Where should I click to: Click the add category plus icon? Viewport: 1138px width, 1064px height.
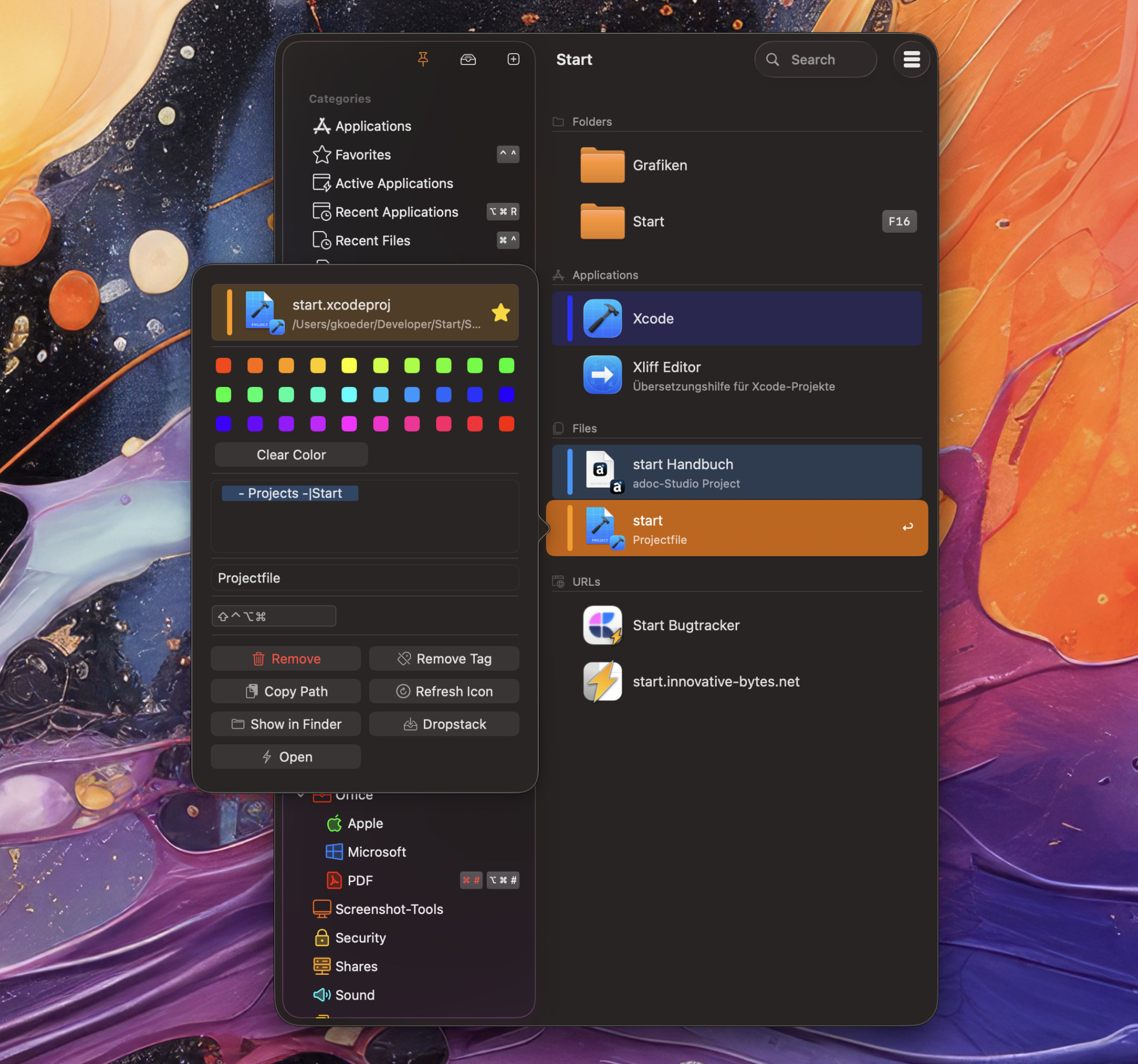point(513,60)
